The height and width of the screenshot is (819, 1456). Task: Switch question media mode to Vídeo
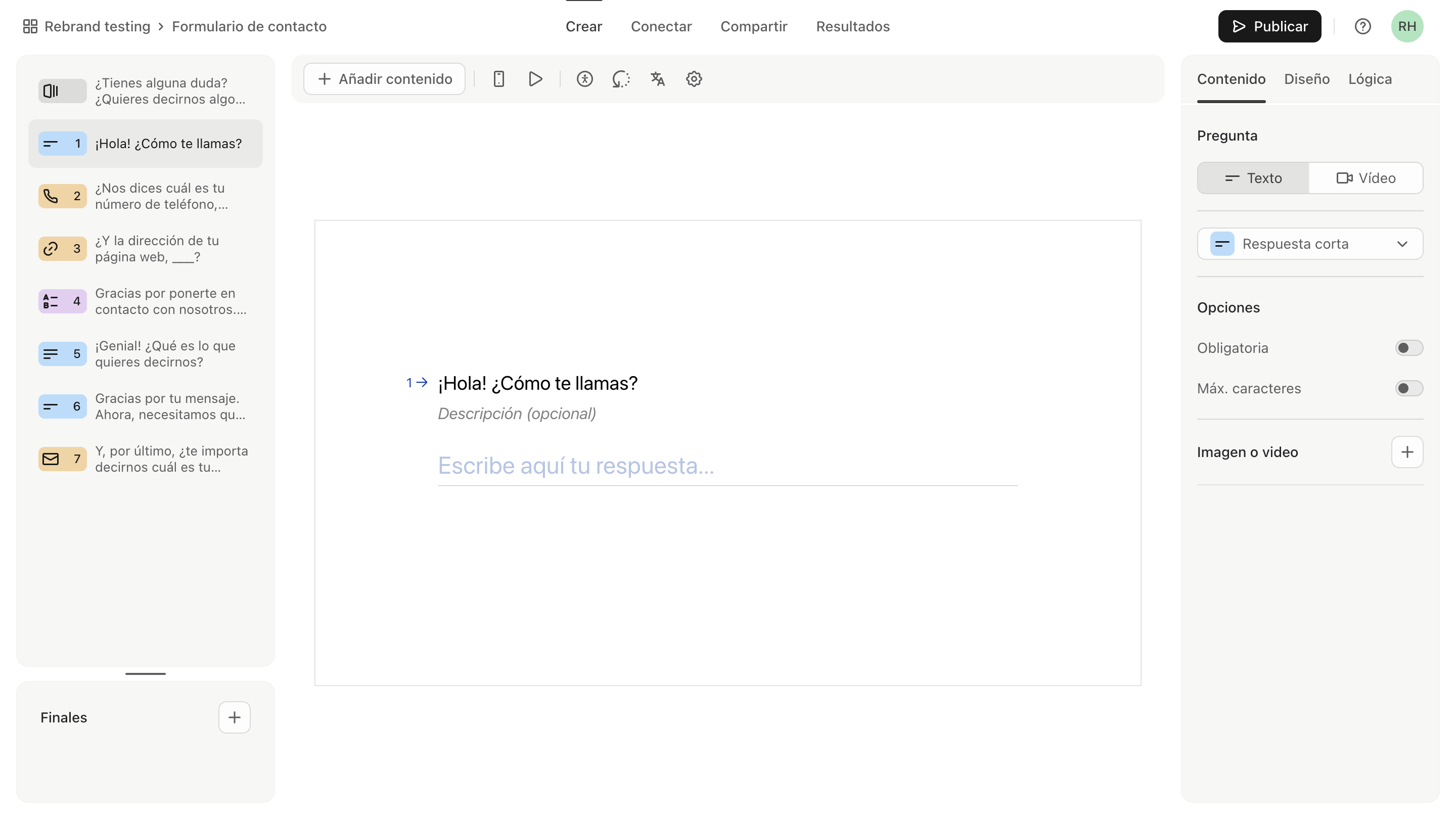point(1366,177)
